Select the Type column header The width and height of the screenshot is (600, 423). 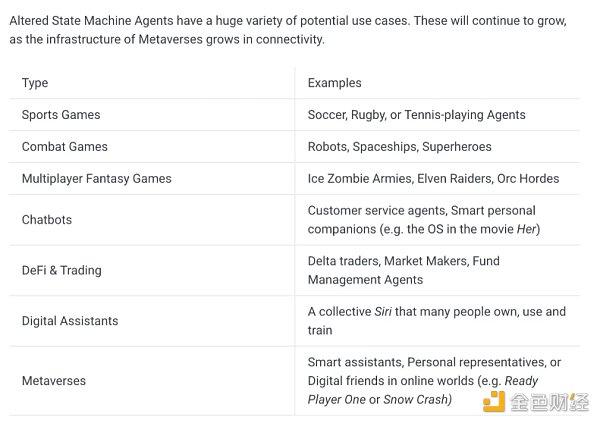click(x=35, y=83)
